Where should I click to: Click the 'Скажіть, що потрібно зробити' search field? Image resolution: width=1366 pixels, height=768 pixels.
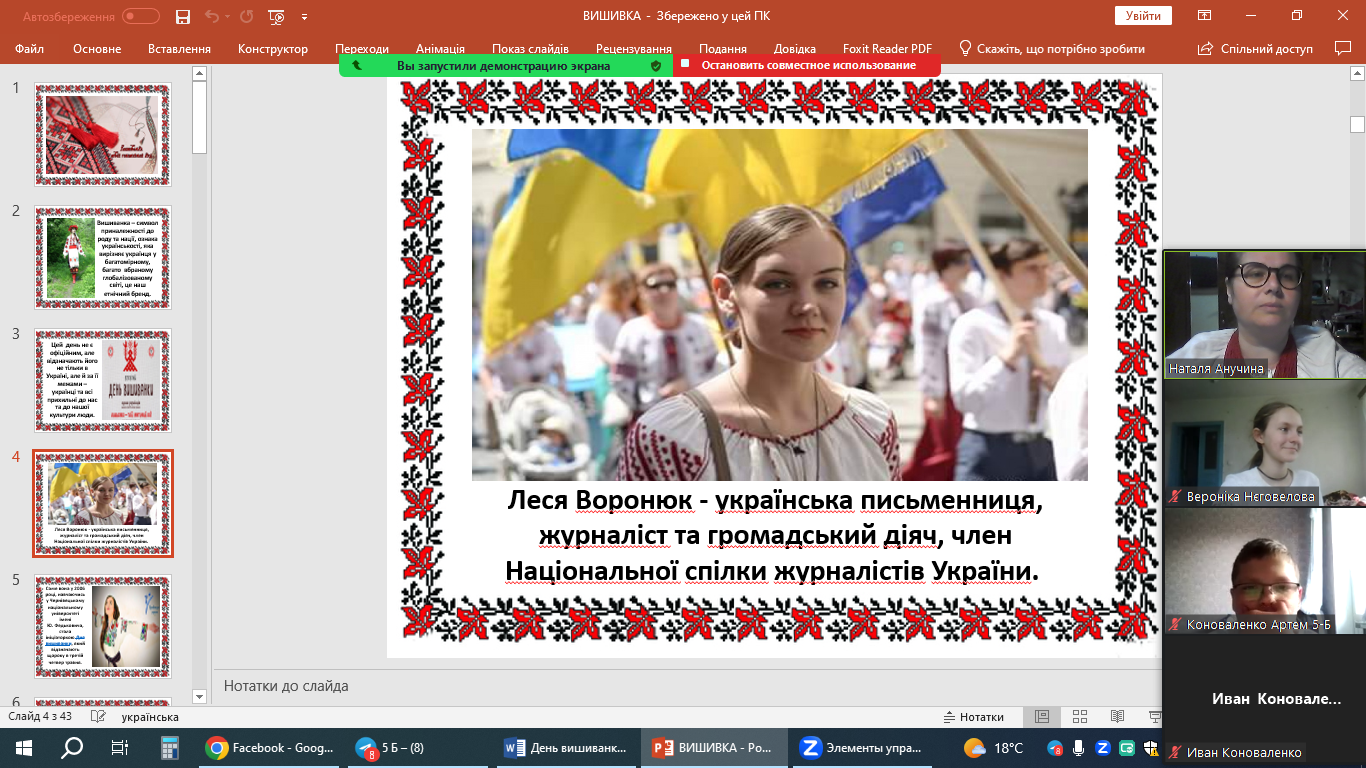click(x=1052, y=48)
